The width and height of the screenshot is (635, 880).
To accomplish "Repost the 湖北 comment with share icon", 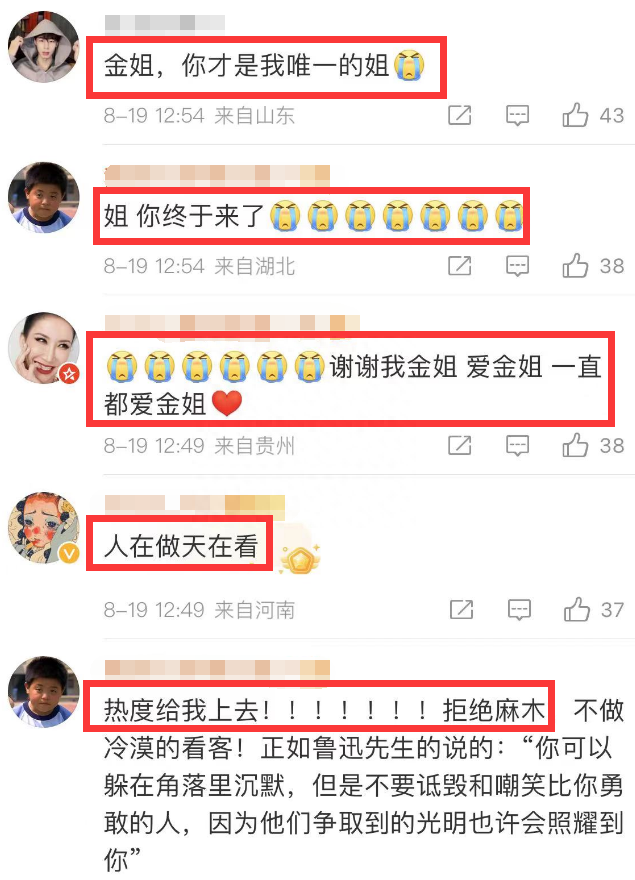I will coord(459,265).
